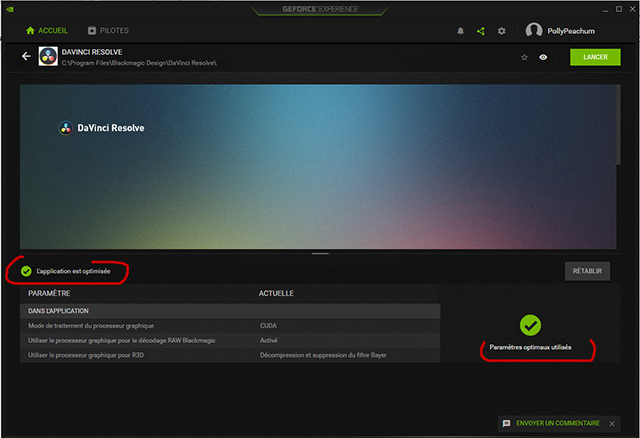Click the RÉTABLIR button

click(587, 271)
